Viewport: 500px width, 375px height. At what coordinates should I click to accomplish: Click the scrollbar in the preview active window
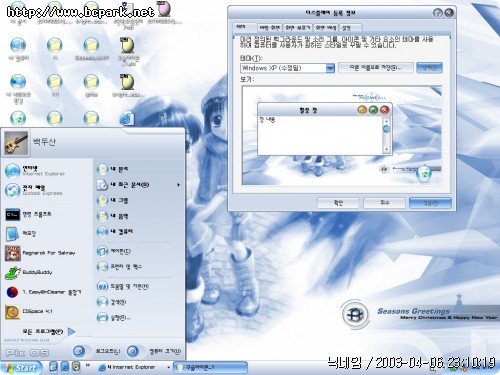point(386,135)
